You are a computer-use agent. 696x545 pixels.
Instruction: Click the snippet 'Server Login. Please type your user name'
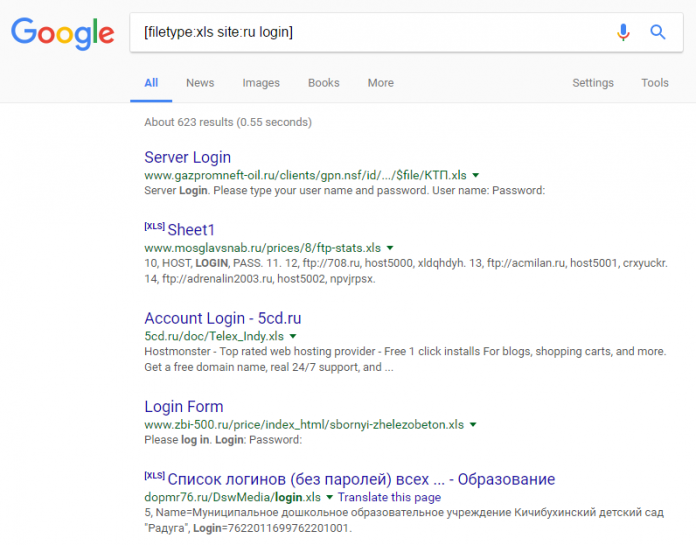(344, 190)
